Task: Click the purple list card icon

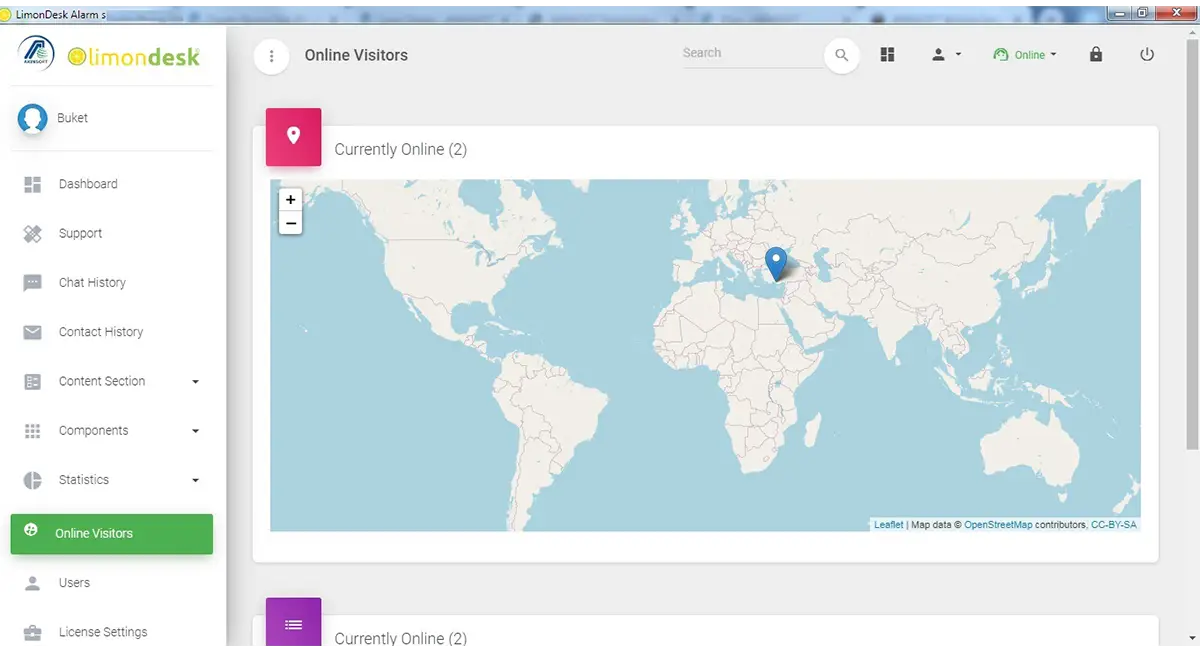Action: pyautogui.click(x=293, y=624)
